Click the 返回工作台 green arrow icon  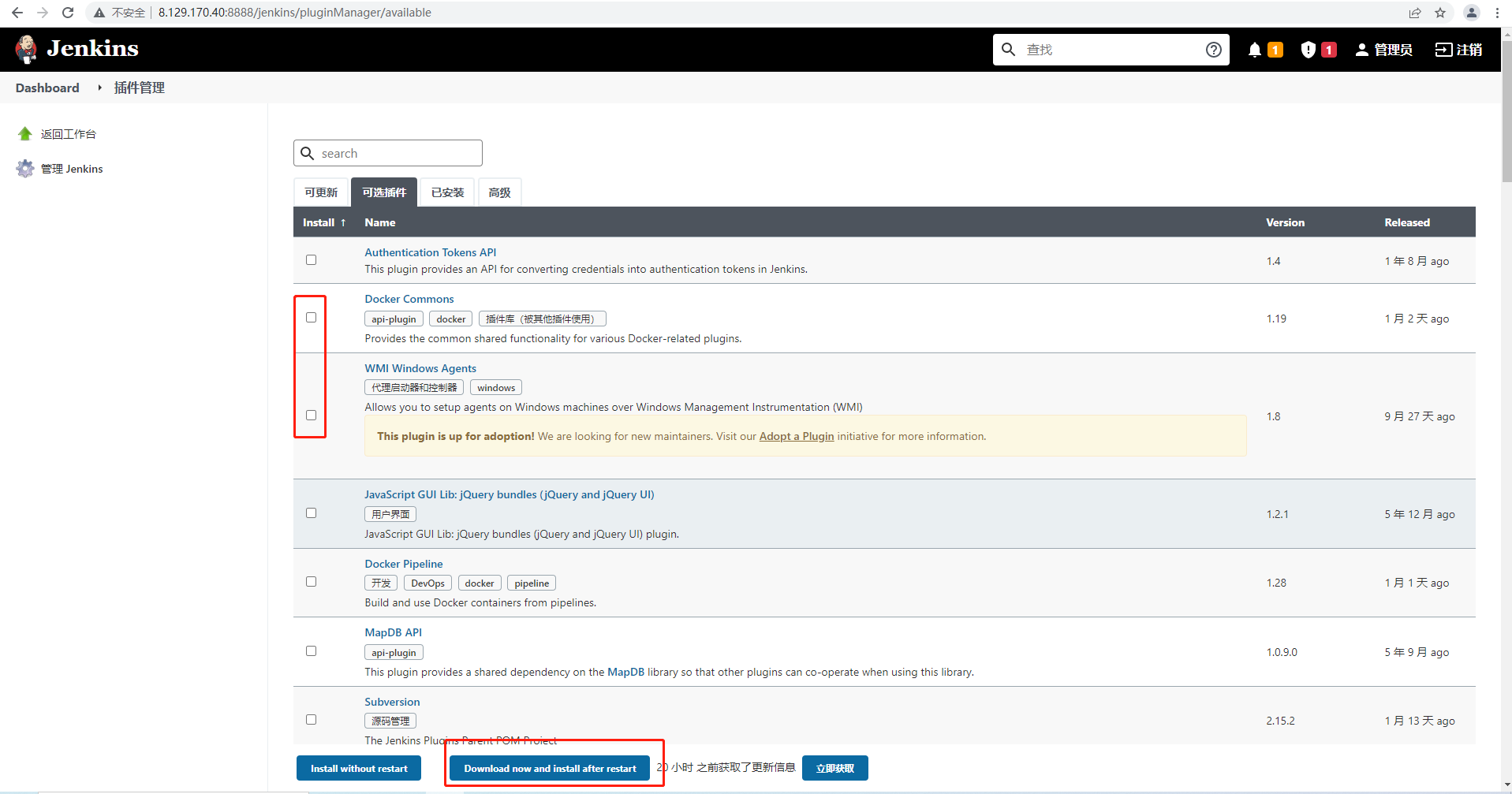(x=24, y=132)
